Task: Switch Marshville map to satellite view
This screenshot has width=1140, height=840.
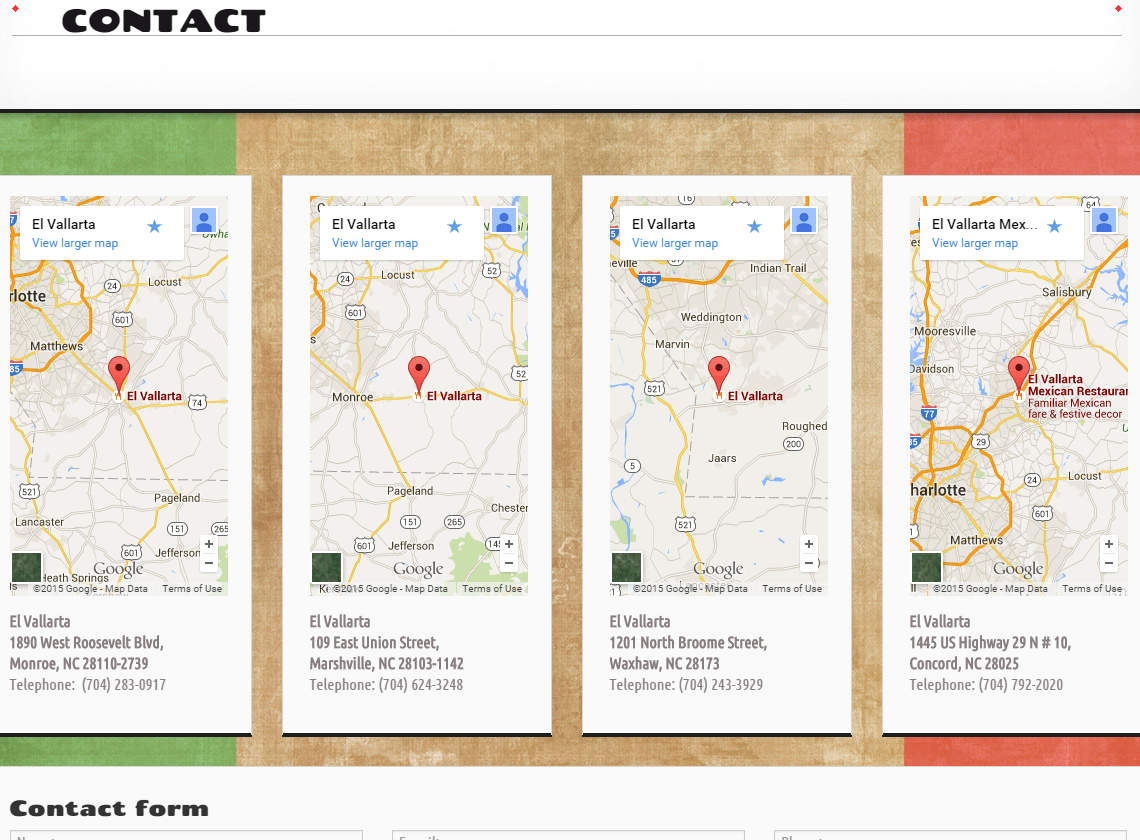Action: pos(326,567)
